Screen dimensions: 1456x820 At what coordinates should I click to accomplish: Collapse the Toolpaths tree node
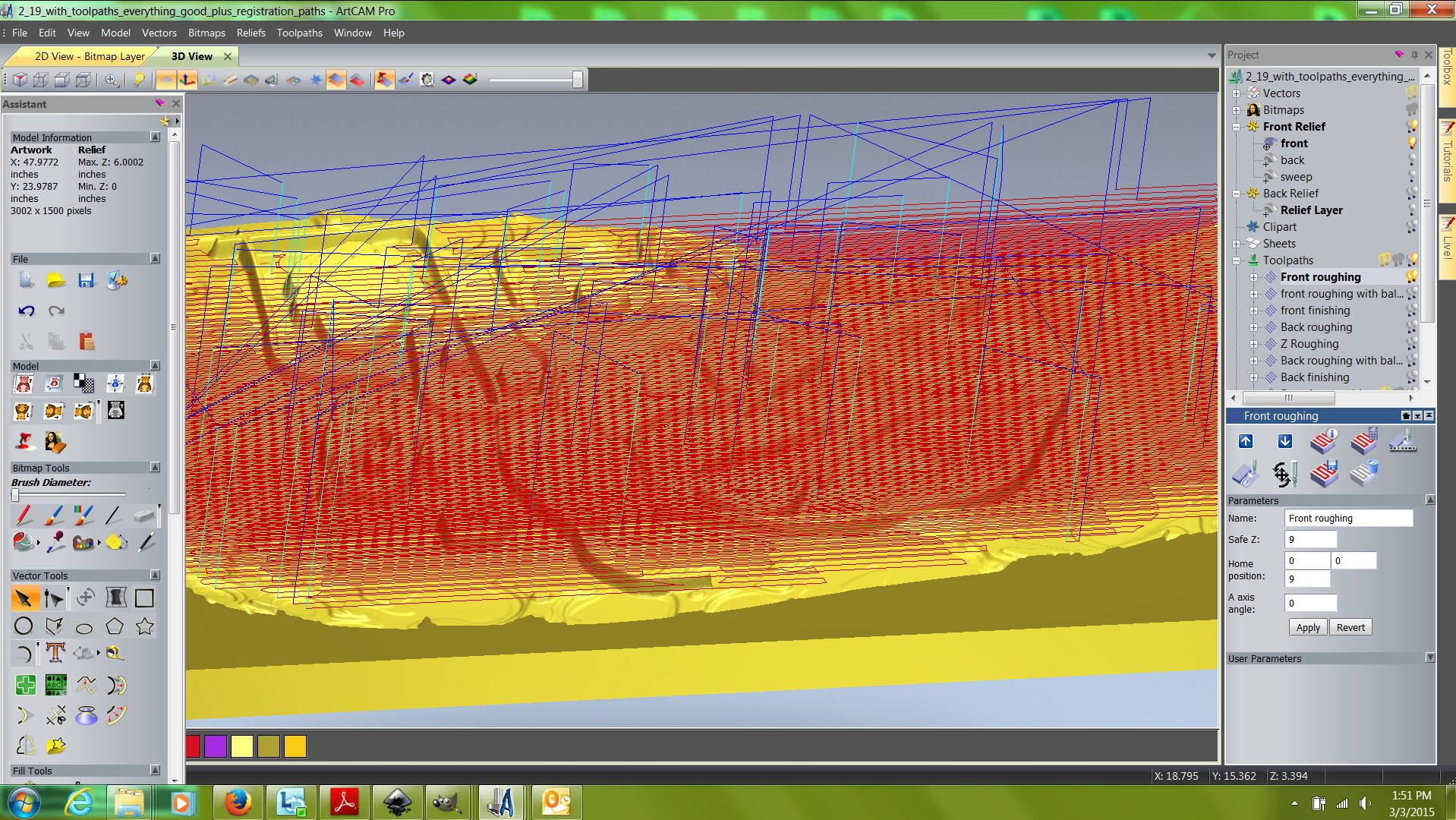pos(1236,260)
